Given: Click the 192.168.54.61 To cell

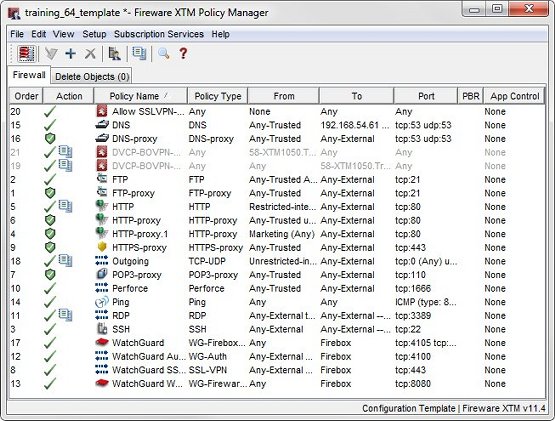Looking at the screenshot, I should coord(355,125).
